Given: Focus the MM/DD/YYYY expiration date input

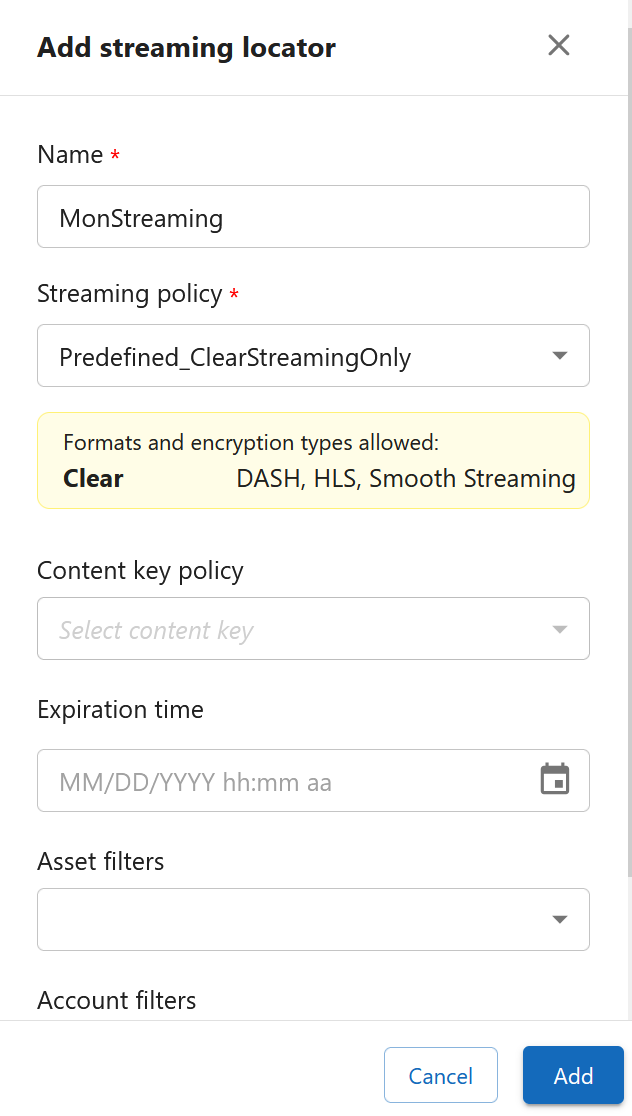Looking at the screenshot, I should (x=195, y=781).
